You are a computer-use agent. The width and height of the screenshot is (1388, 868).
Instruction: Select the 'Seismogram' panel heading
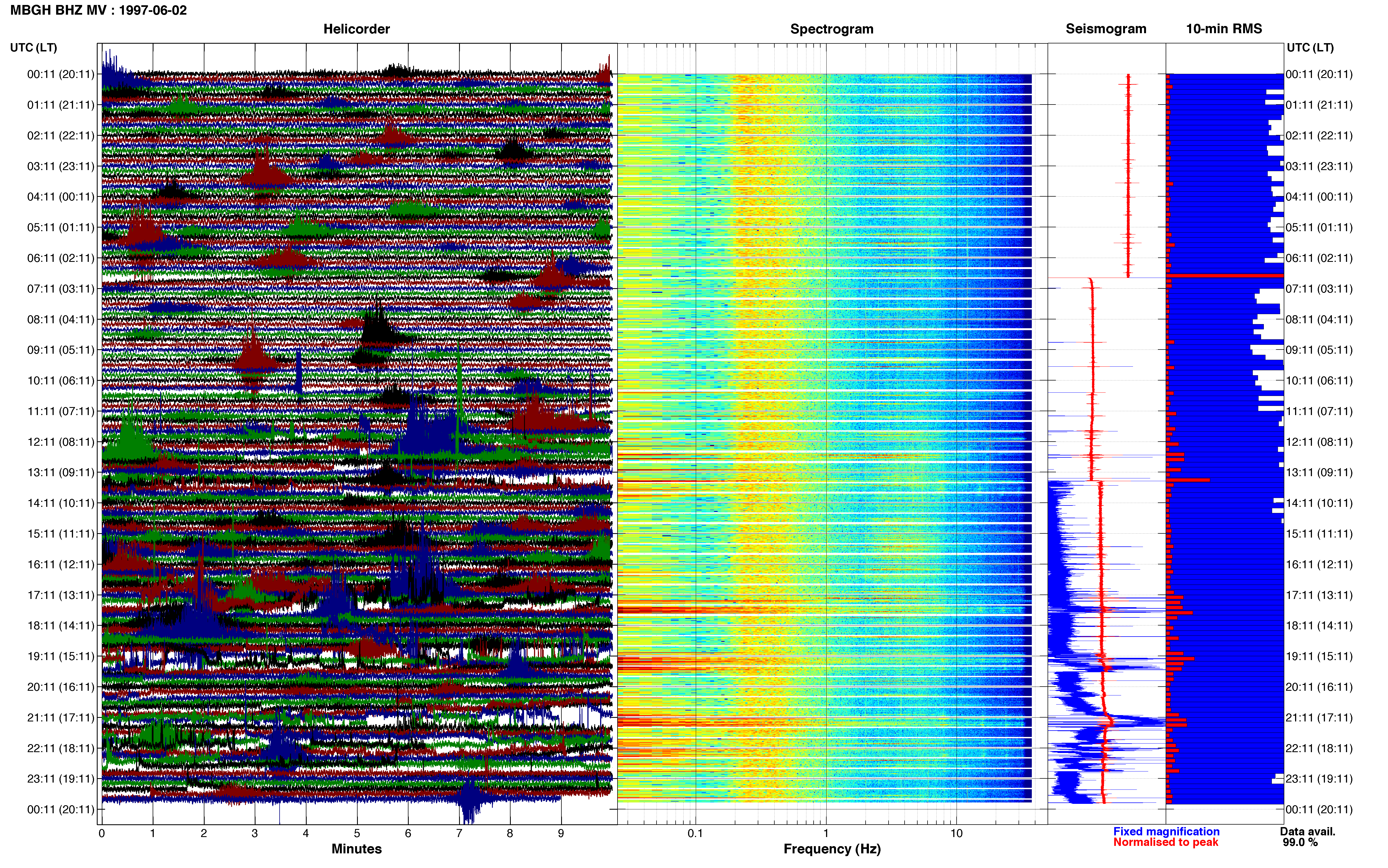coord(1106,29)
